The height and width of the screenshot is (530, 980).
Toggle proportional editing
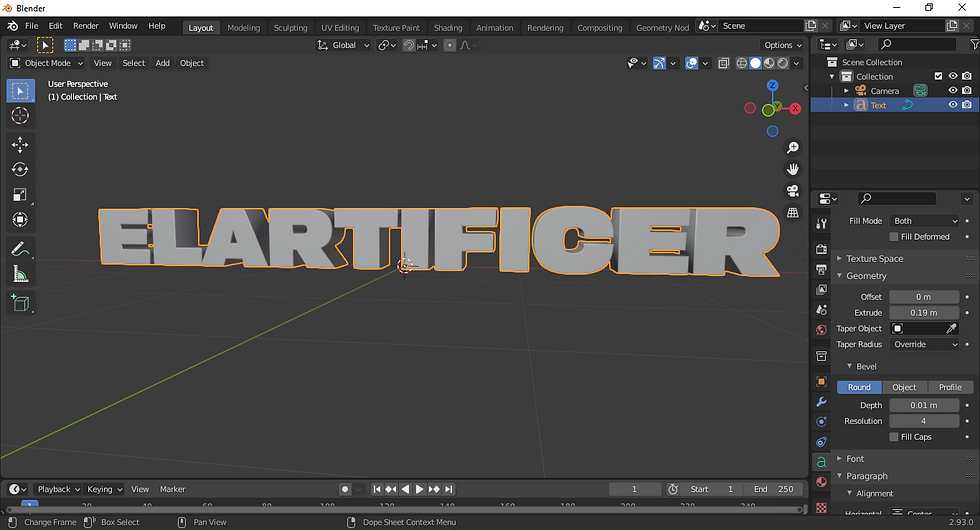pyautogui.click(x=449, y=45)
